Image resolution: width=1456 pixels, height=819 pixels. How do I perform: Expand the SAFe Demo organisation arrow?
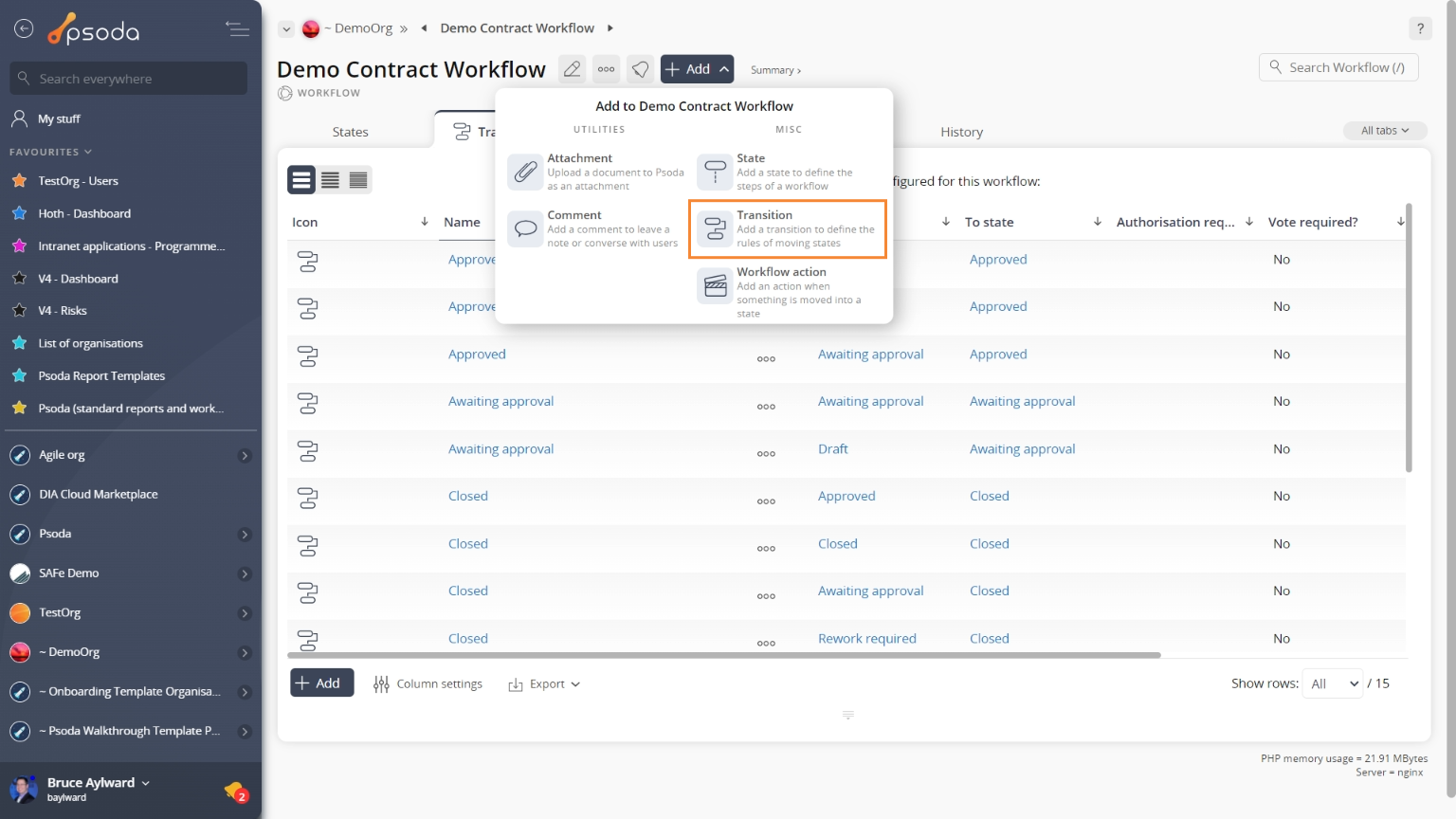(245, 574)
